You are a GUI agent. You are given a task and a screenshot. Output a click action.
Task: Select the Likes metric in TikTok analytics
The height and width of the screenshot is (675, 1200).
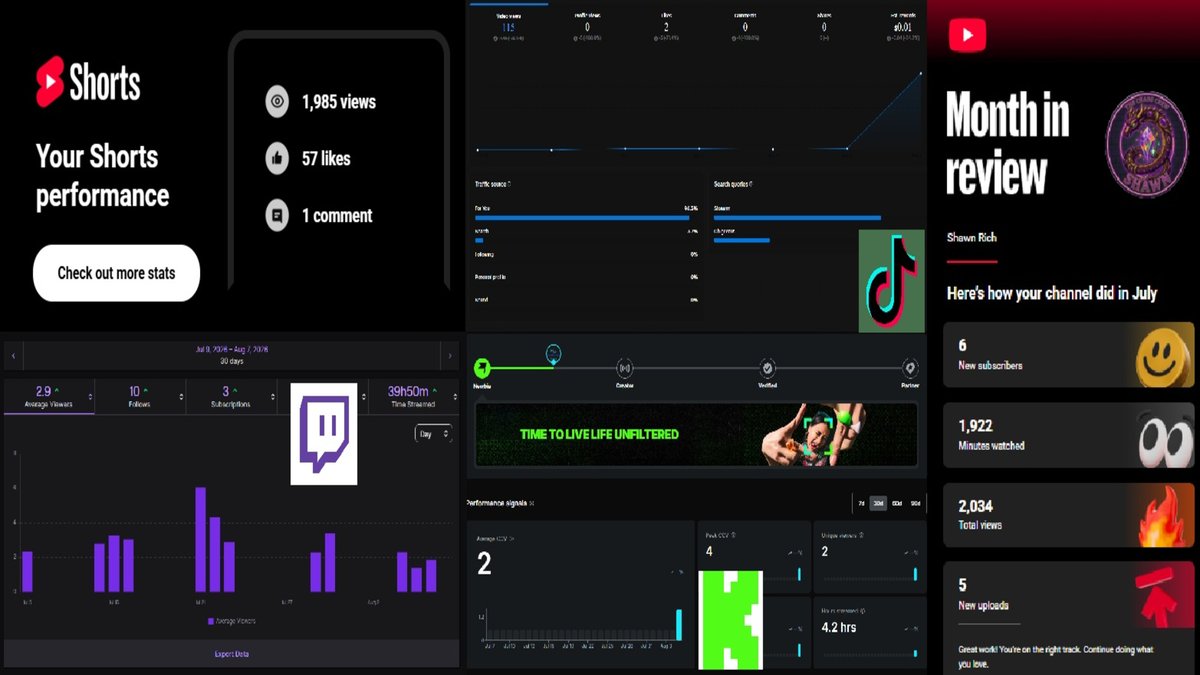[x=666, y=27]
